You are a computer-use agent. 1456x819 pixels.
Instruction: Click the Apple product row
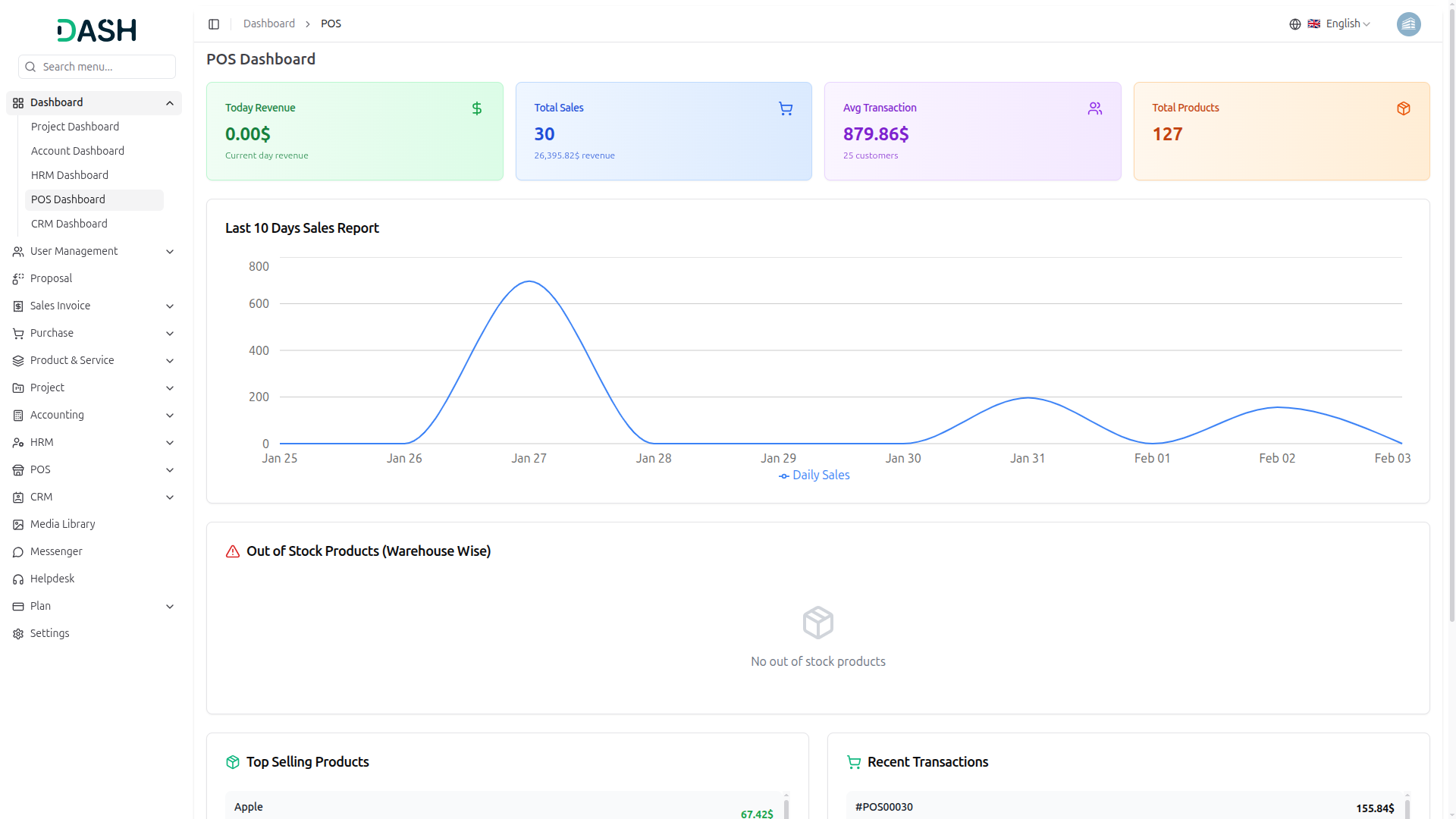pyautogui.click(x=504, y=805)
